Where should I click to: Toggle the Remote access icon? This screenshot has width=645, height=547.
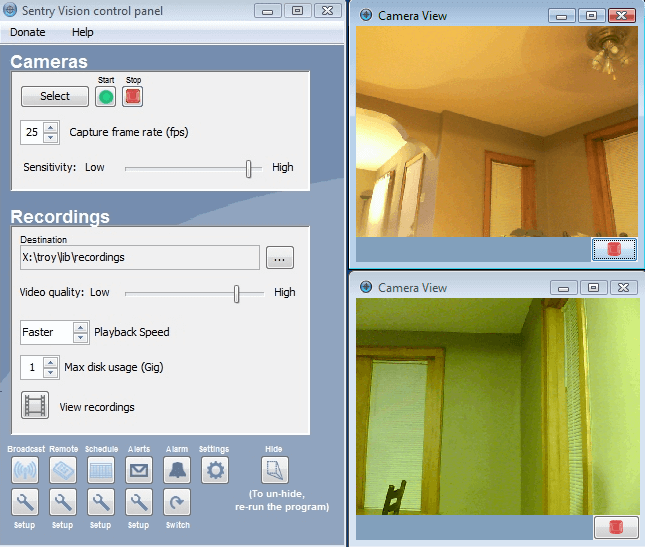coord(62,470)
